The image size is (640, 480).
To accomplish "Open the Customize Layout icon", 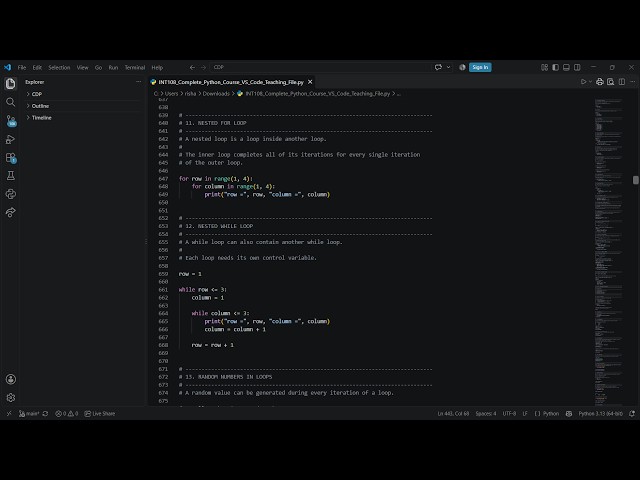I will [544, 67].
